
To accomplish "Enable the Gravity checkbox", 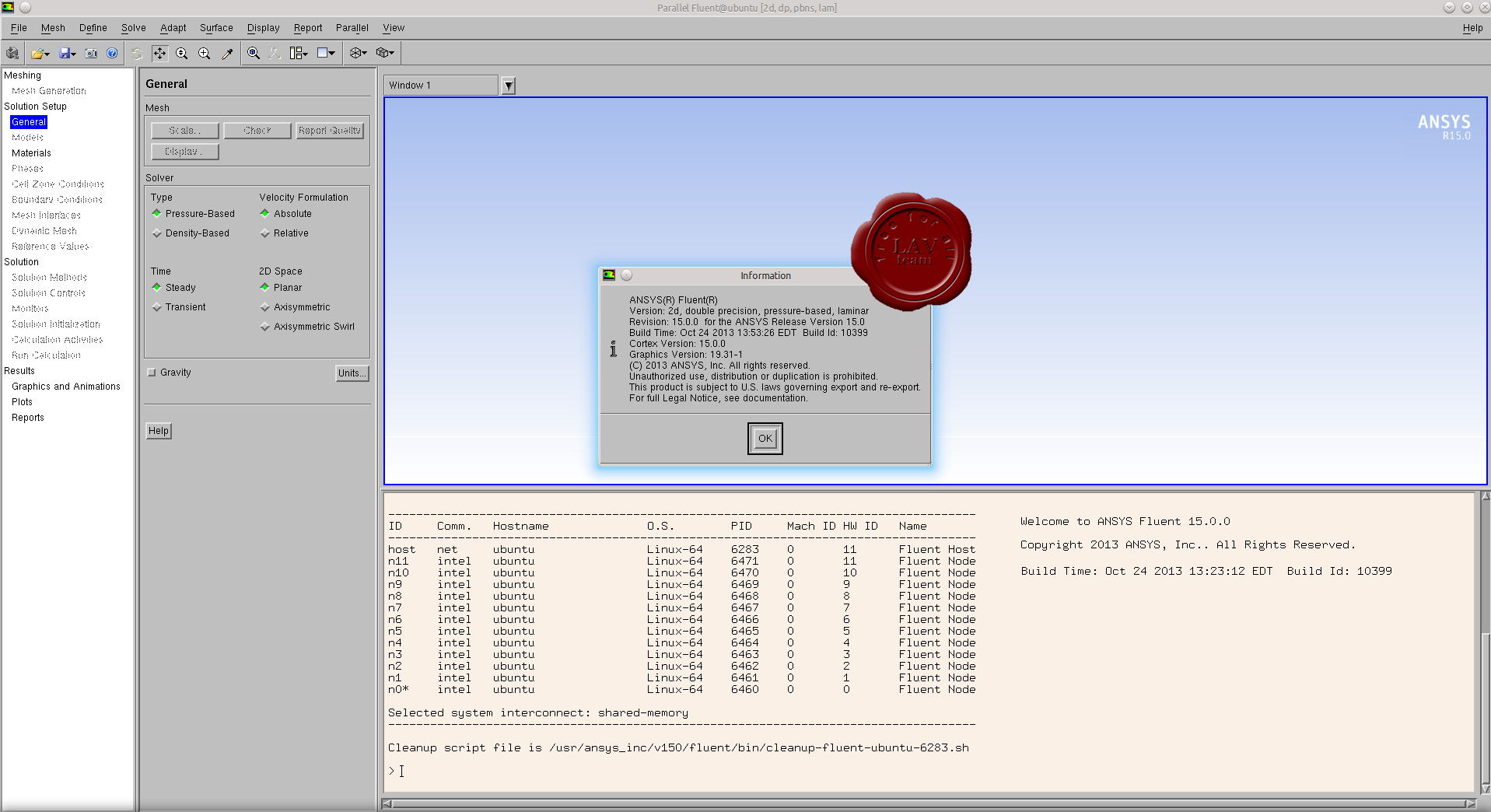I will [x=152, y=373].
